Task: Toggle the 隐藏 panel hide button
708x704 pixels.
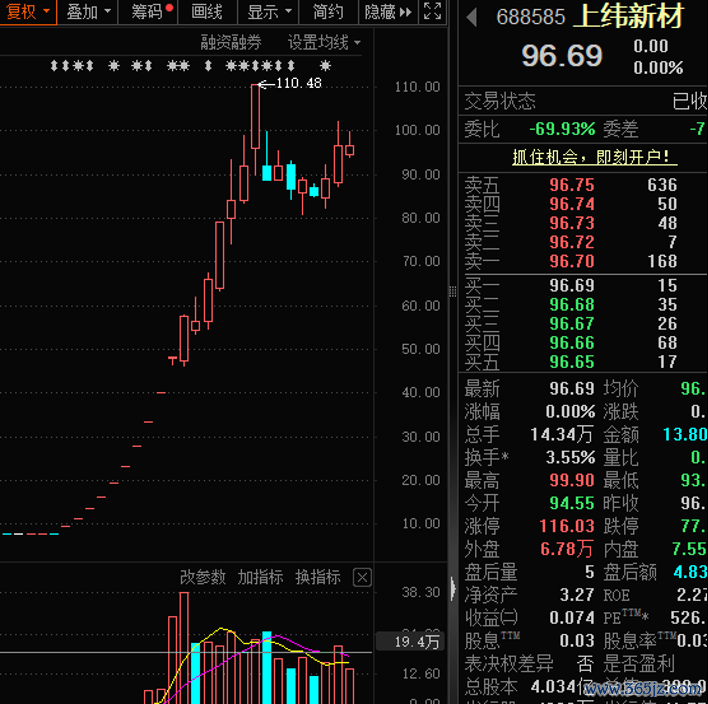Action: (387, 12)
